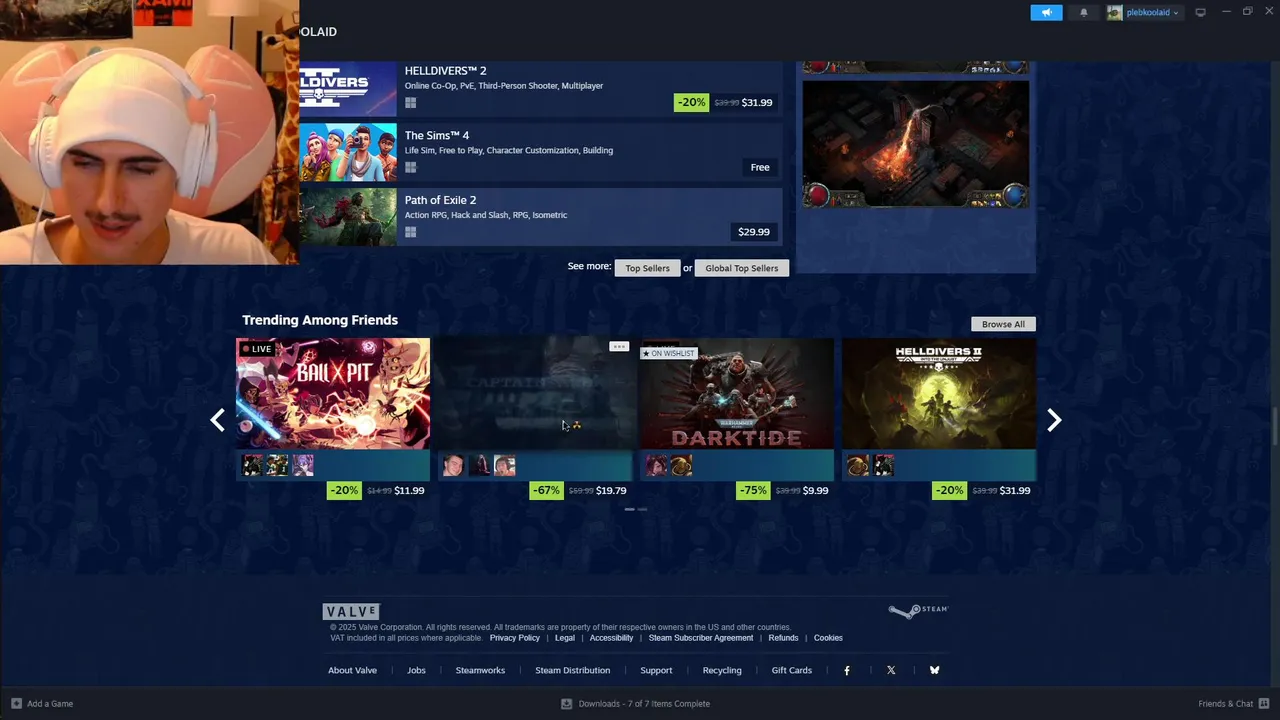Click the Free price tag
The height and width of the screenshot is (720, 1280).
point(760,167)
